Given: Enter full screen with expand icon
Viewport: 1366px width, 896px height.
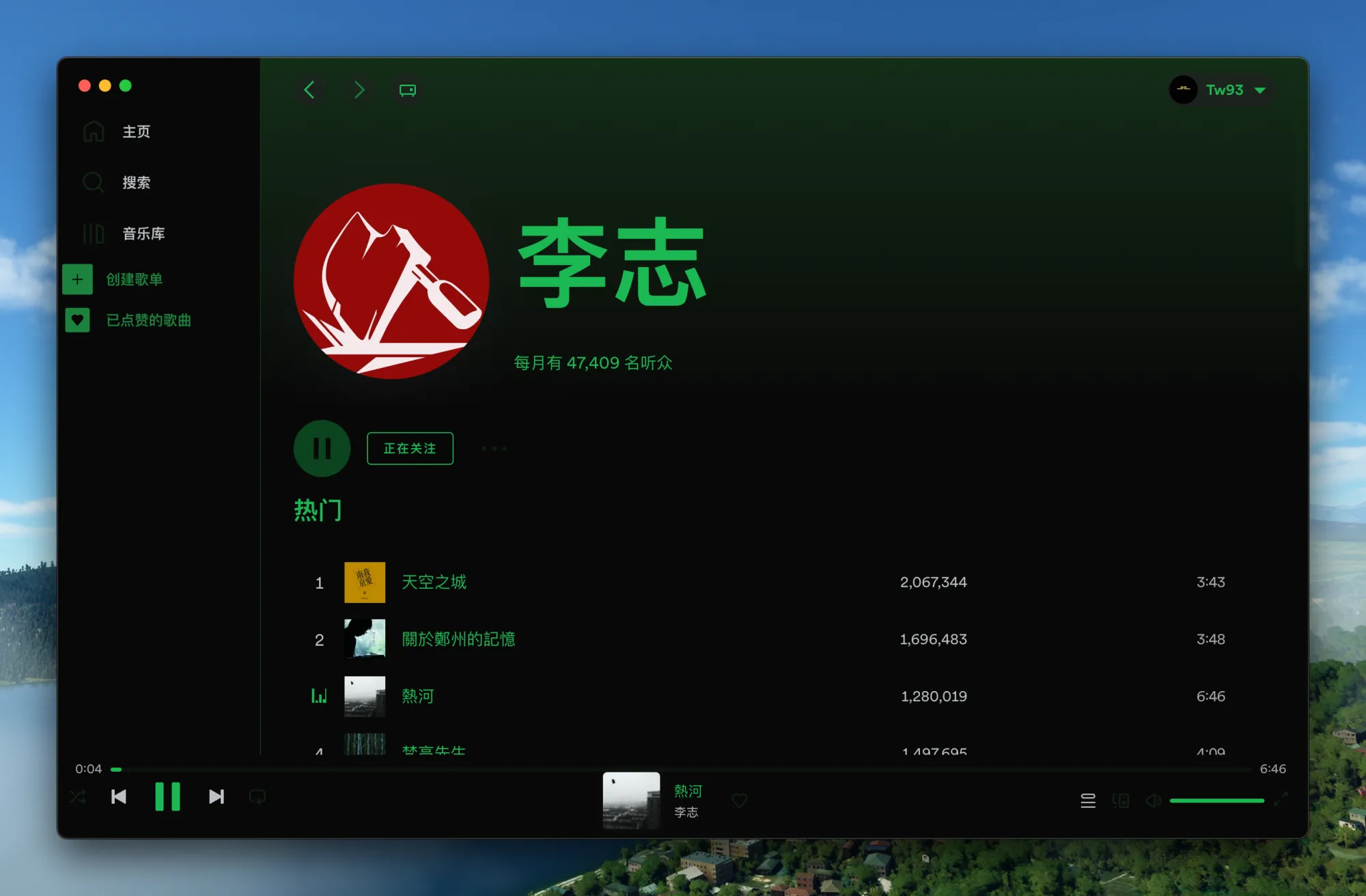Looking at the screenshot, I should (1281, 798).
